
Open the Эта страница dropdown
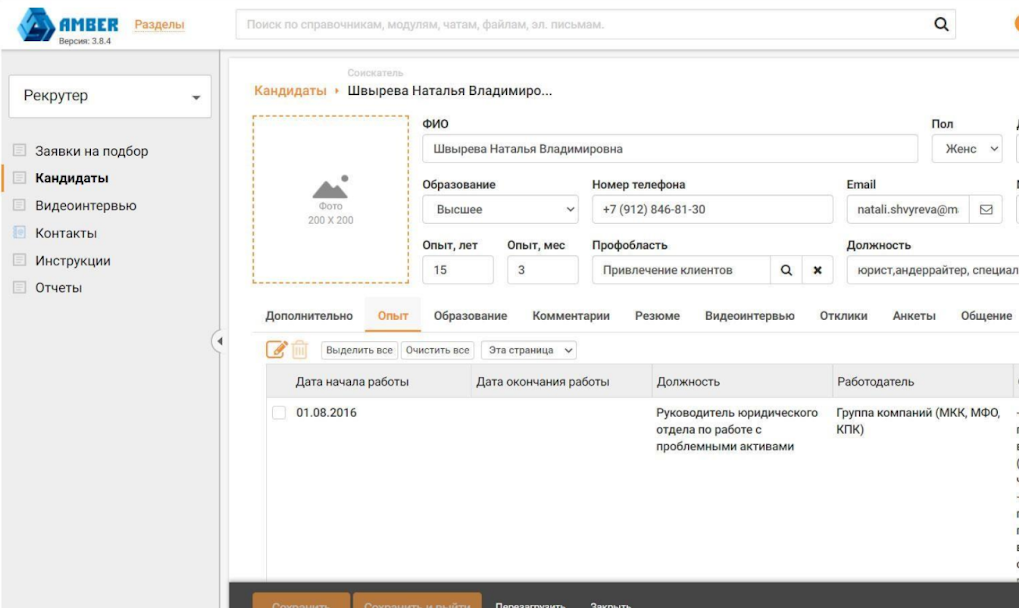point(529,350)
